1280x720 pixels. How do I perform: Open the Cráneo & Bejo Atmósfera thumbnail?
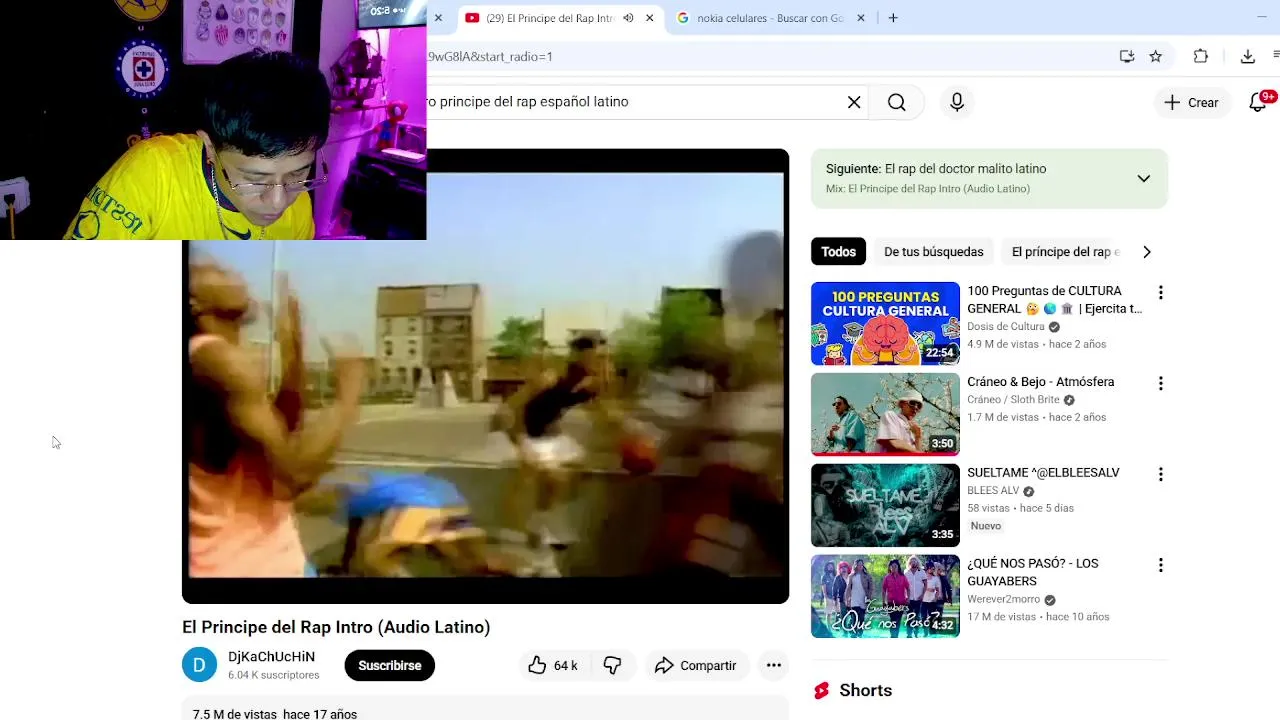[885, 415]
